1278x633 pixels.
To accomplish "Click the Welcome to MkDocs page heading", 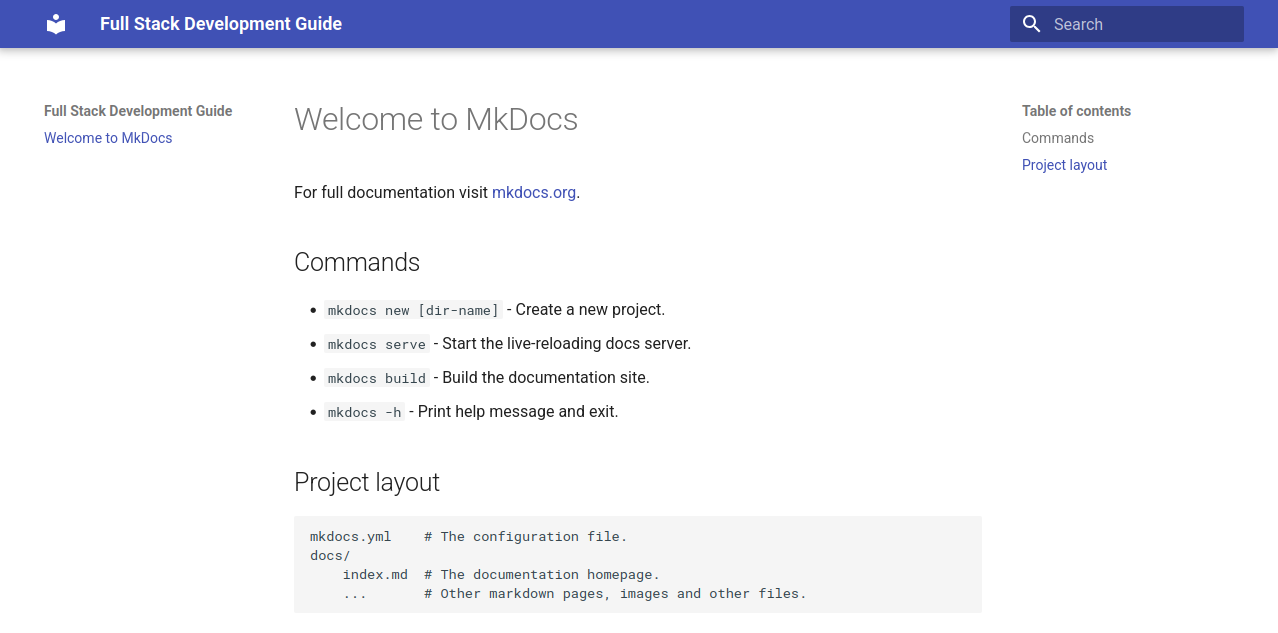I will (436, 119).
